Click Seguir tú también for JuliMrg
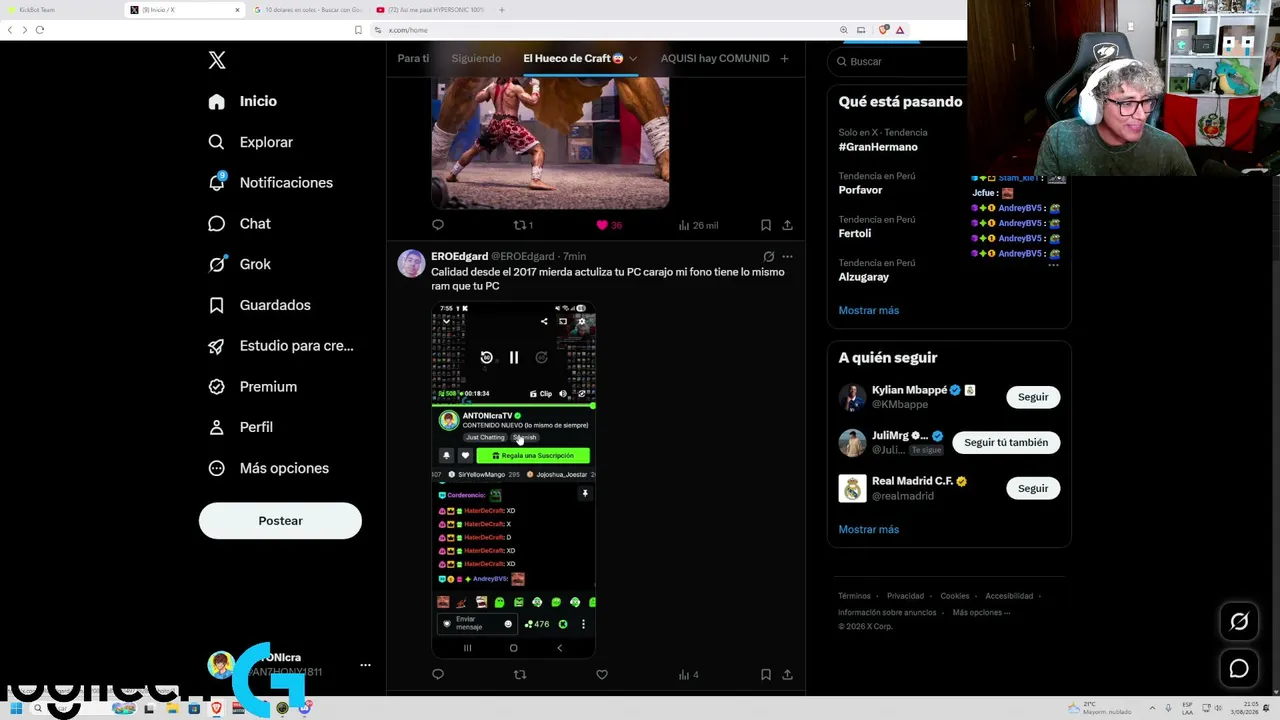Screen dimensions: 1280x720 tap(1006, 442)
